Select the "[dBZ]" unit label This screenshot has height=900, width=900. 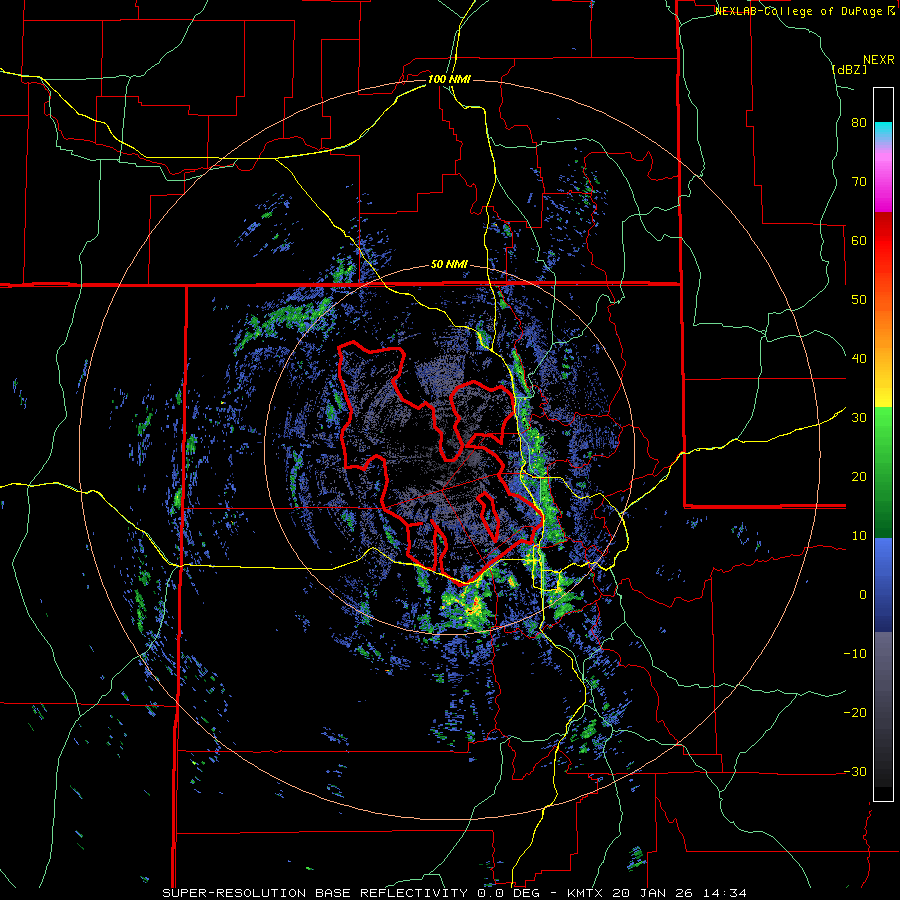(x=849, y=69)
